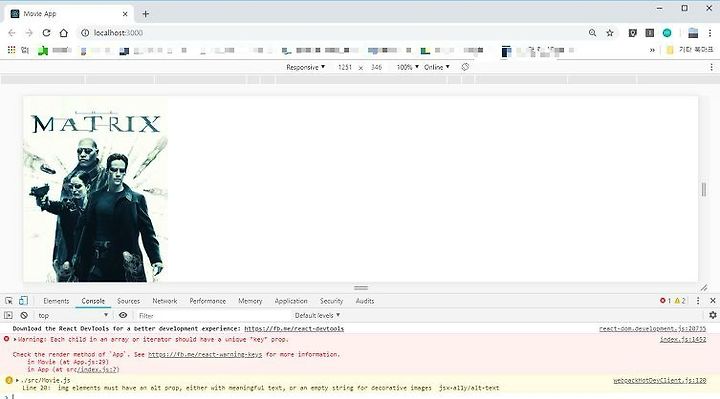The image size is (720, 399).
Task: Switch to the Elements tab
Action: [x=56, y=301]
